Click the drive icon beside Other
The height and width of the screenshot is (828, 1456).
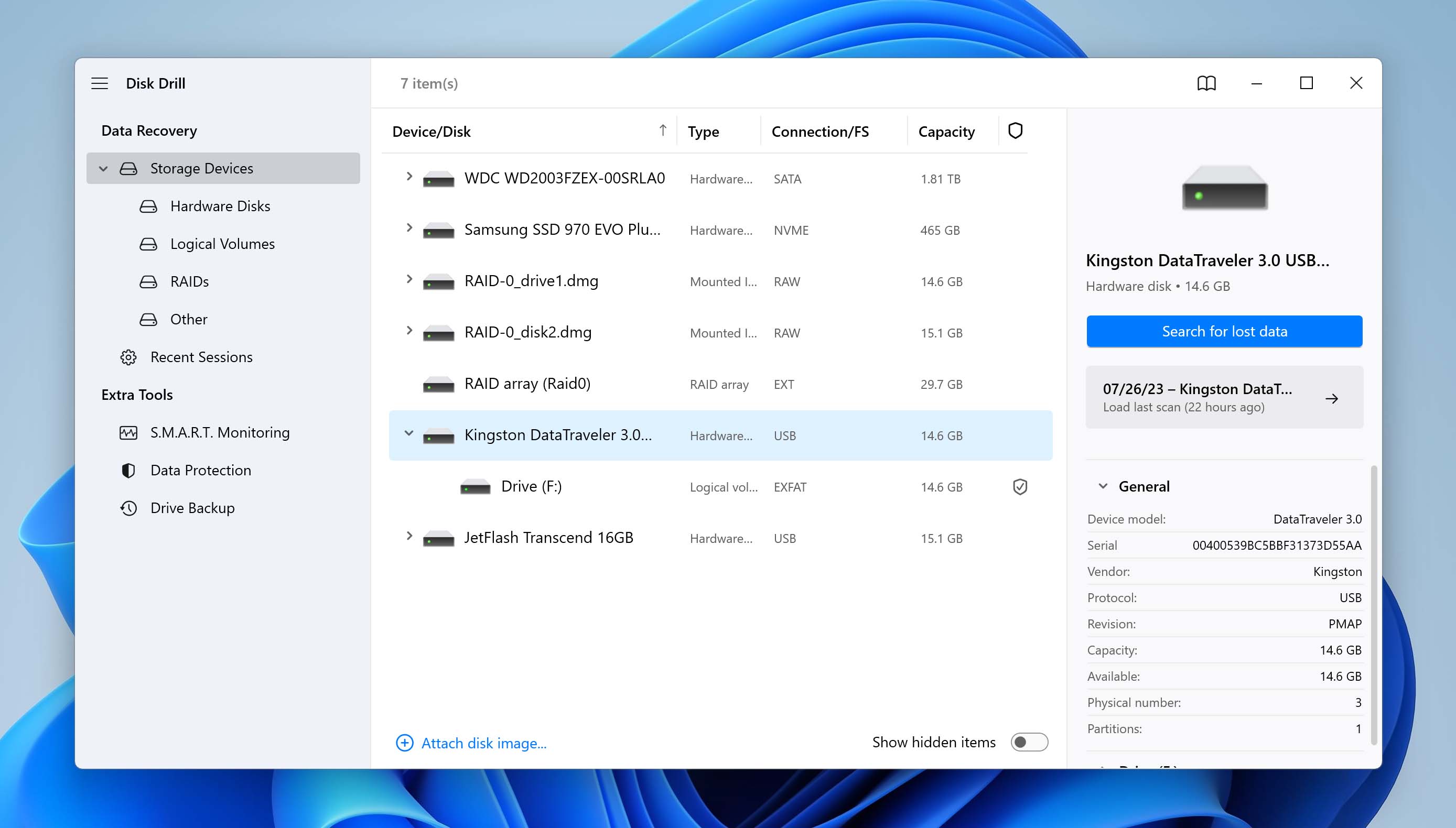pyautogui.click(x=148, y=320)
